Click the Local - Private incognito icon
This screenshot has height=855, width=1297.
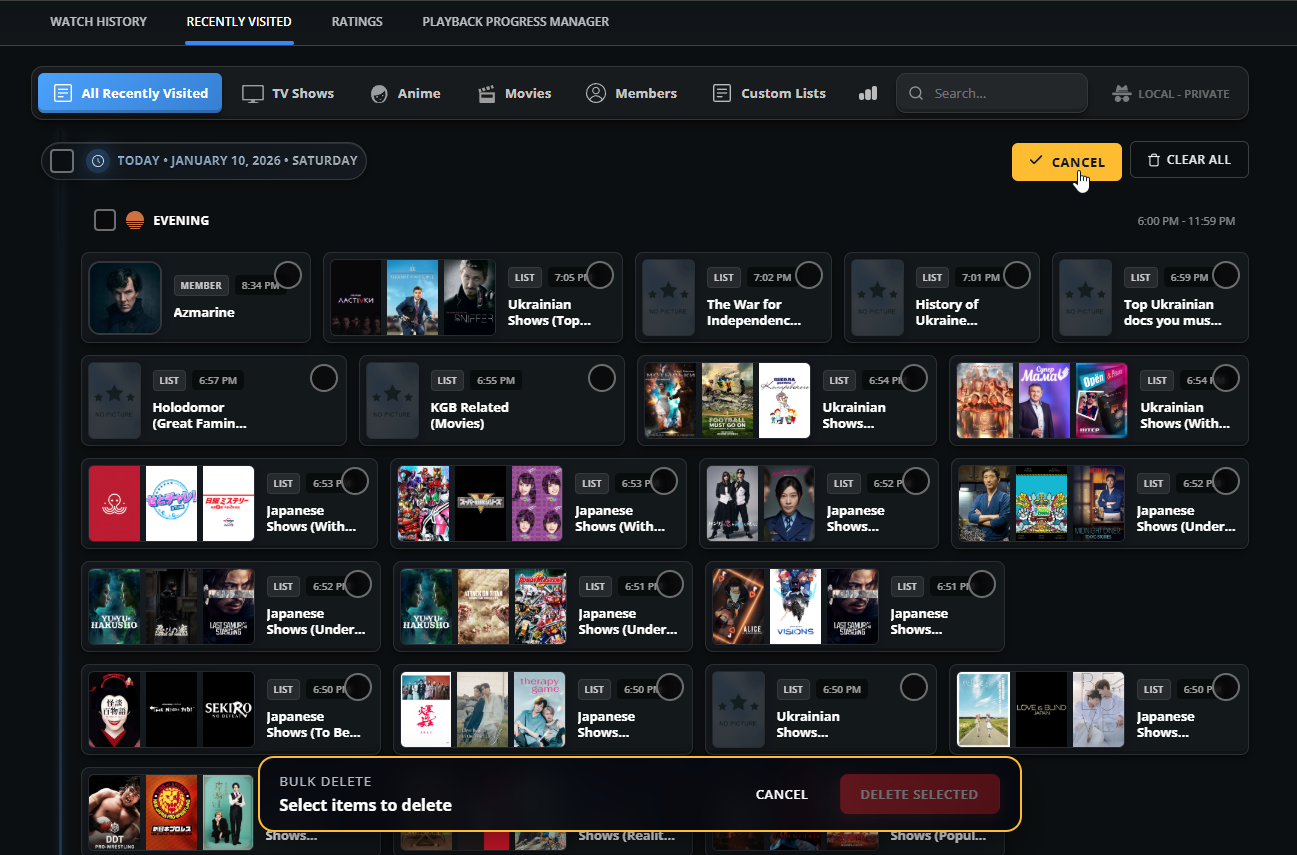tap(1122, 93)
